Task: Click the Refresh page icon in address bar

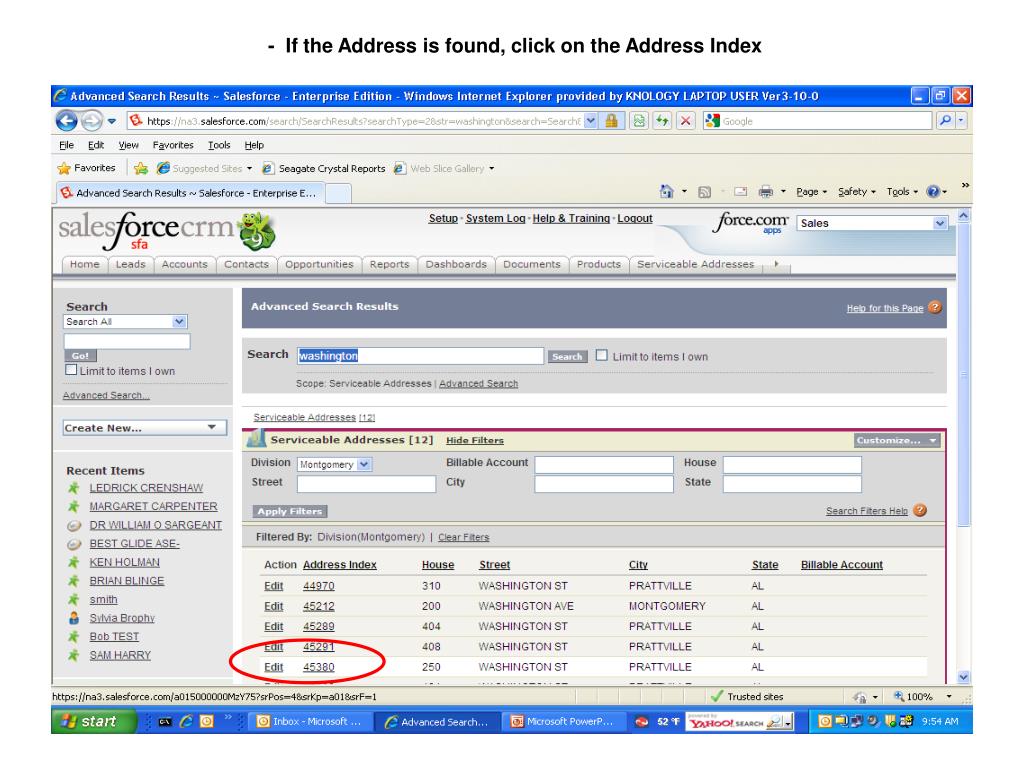Action: [663, 121]
